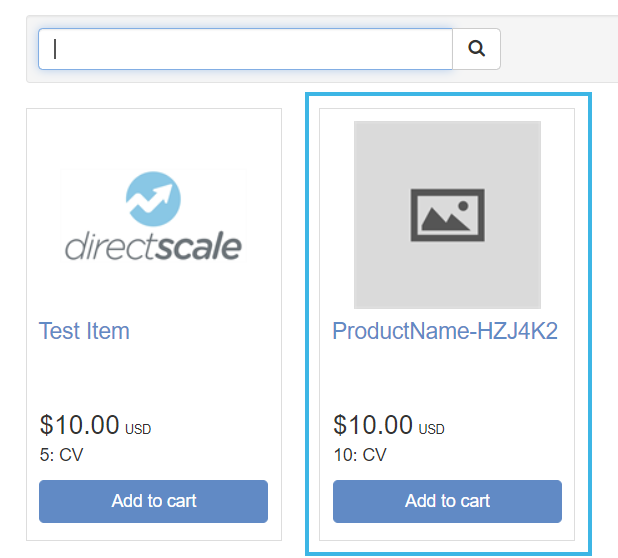618x558 pixels.
Task: Click the directscale wordmark text in the logo
Action: click(153, 246)
